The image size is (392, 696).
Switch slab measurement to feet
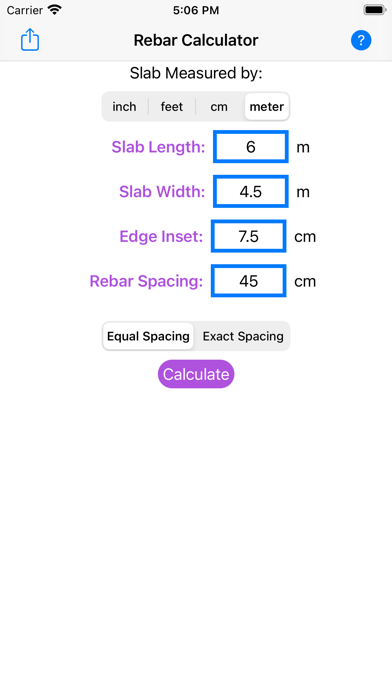(172, 107)
